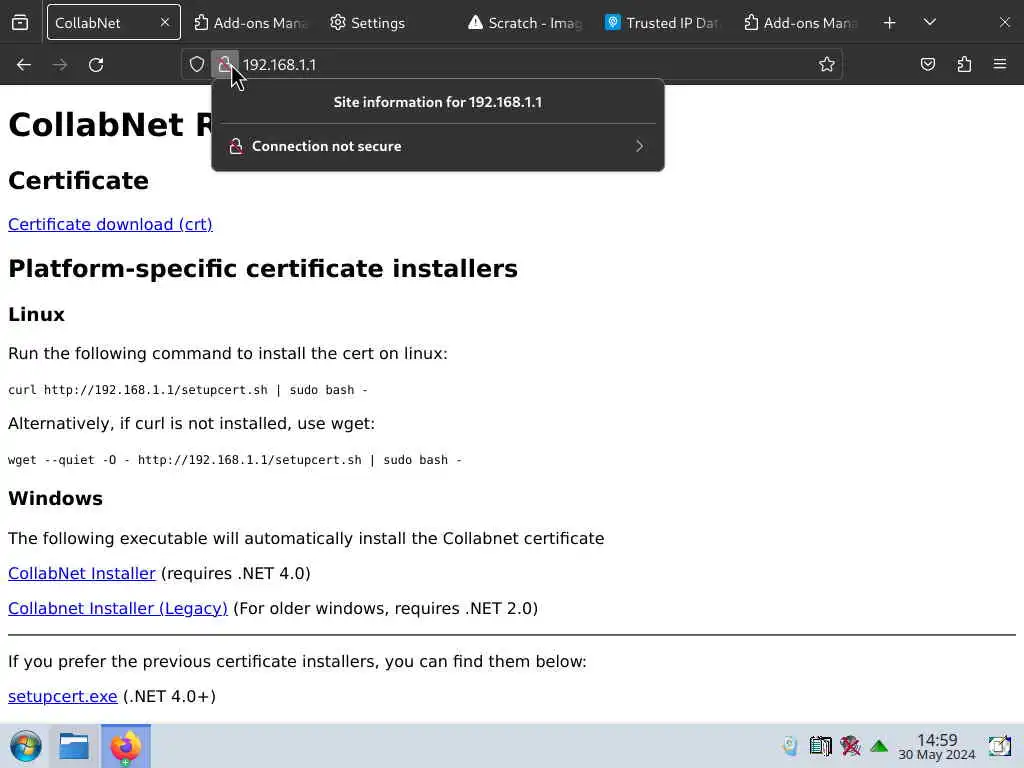
Task: Open the clock showing 14:59
Action: point(936,746)
